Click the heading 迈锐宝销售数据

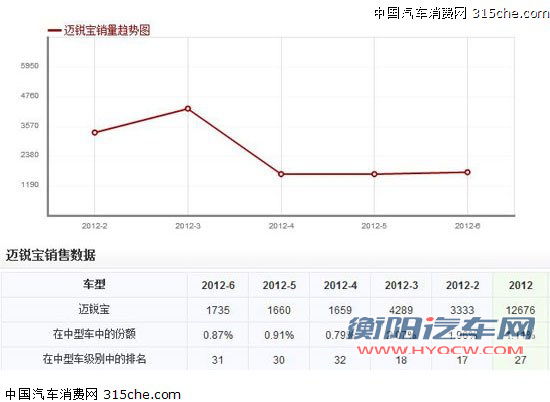51,255
